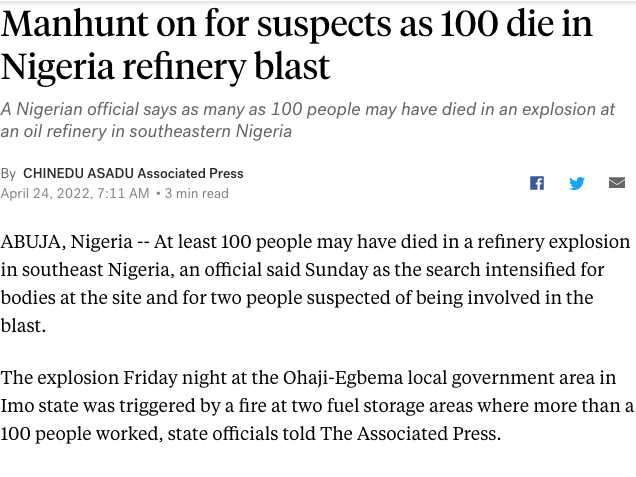Click the word 'blast.' ending first paragraph
The height and width of the screenshot is (477, 636).
24,326
